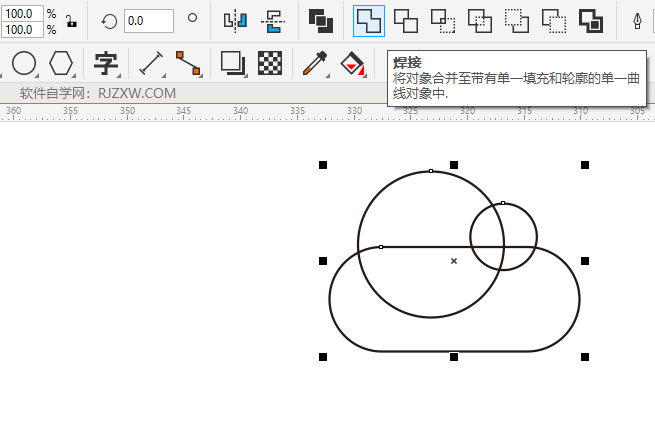The height and width of the screenshot is (431, 655).
Task: Open the Transparency checkerboard tool
Action: pyautogui.click(x=270, y=64)
